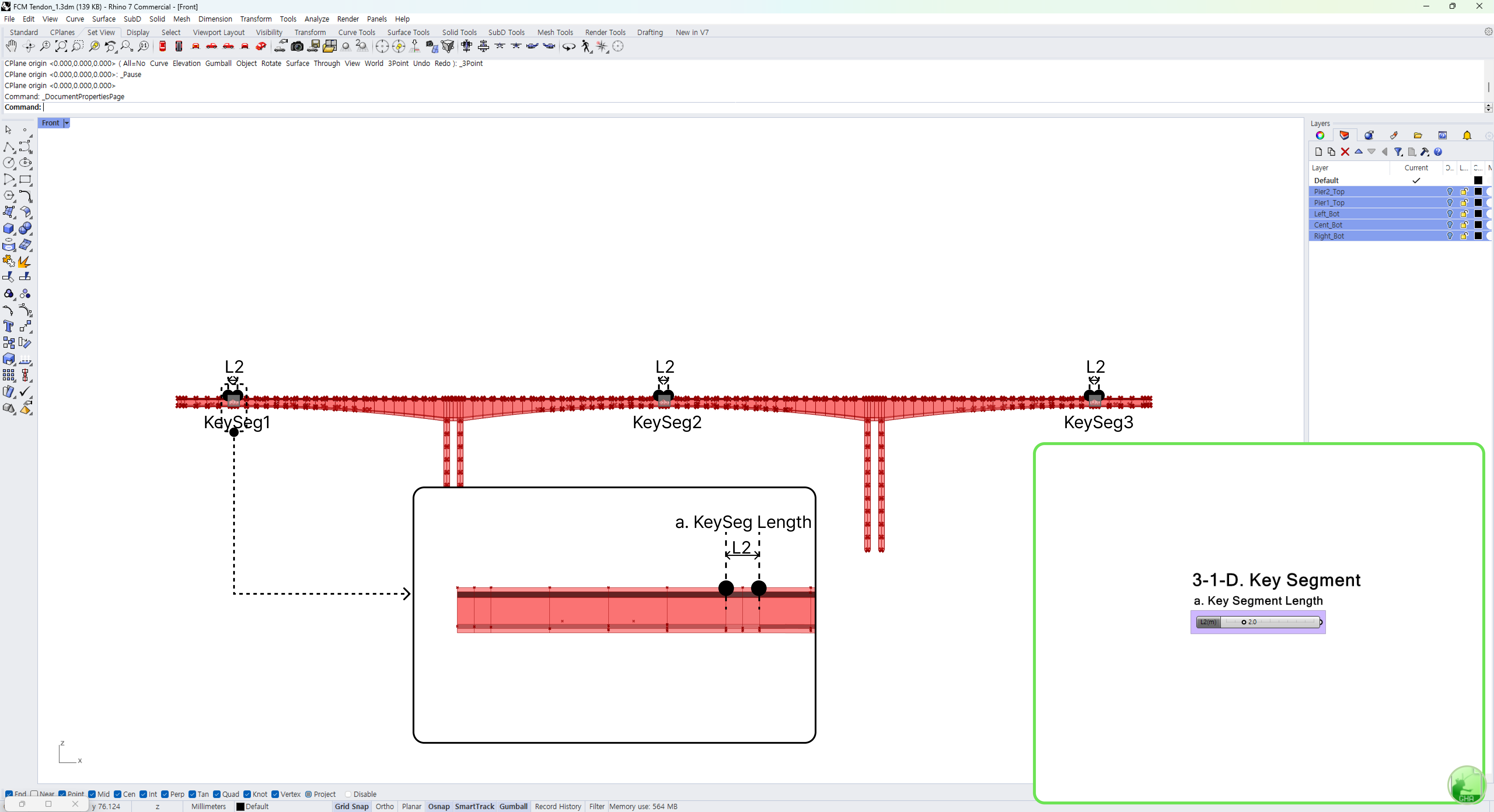Adjust the L2(m) slider handle
The width and height of the screenshot is (1494, 812).
(x=1243, y=622)
